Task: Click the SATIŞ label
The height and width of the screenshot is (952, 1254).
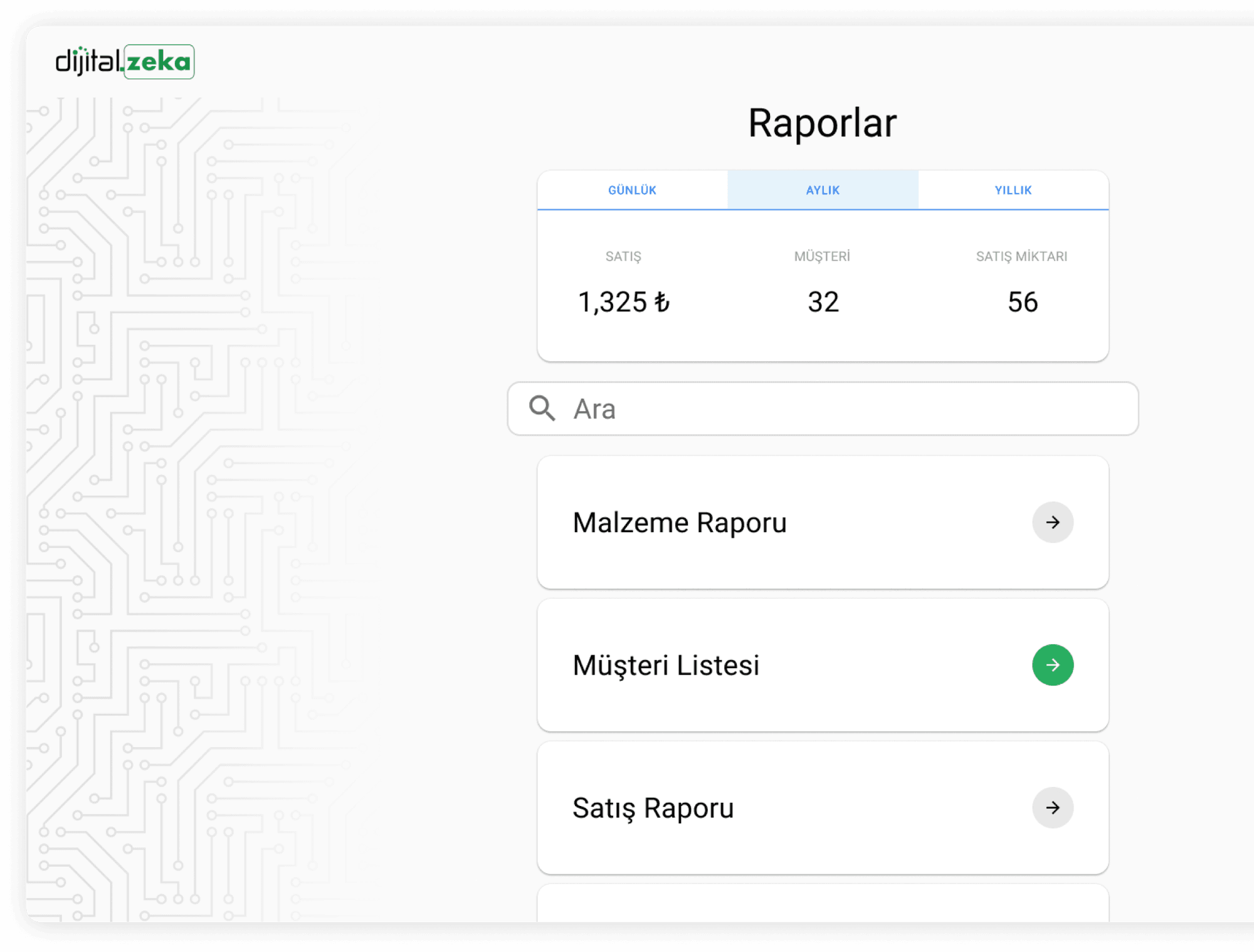Action: [x=623, y=256]
